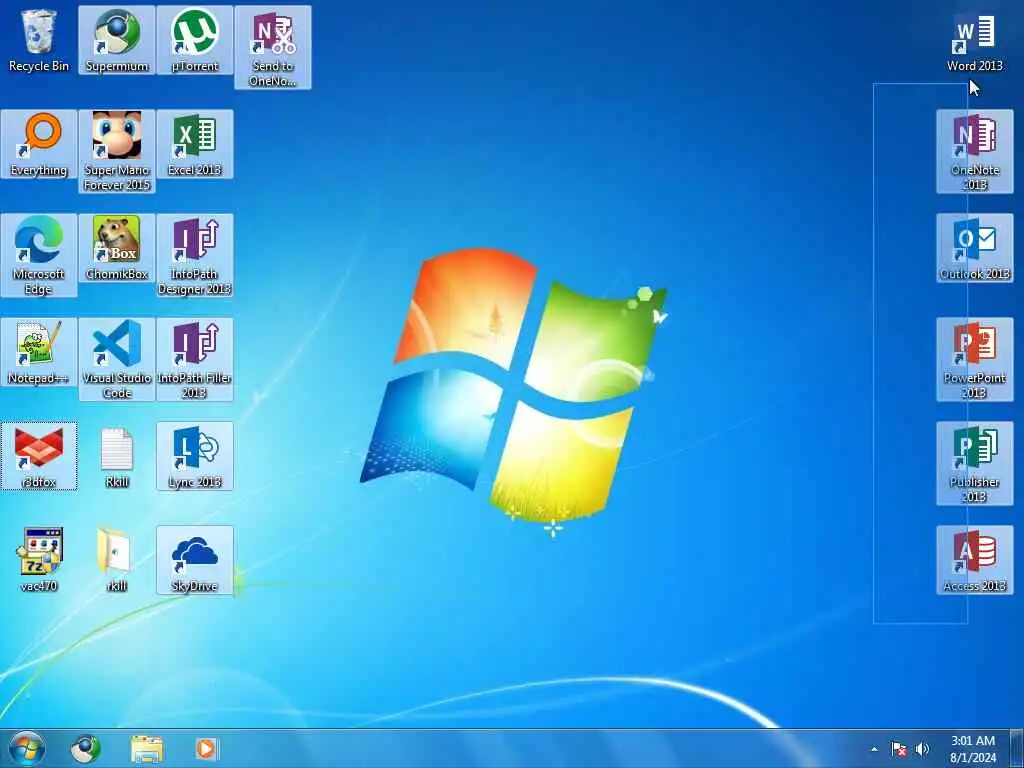Launch Windows Media Player from the taskbar
Image resolution: width=1024 pixels, height=768 pixels.
[x=207, y=748]
